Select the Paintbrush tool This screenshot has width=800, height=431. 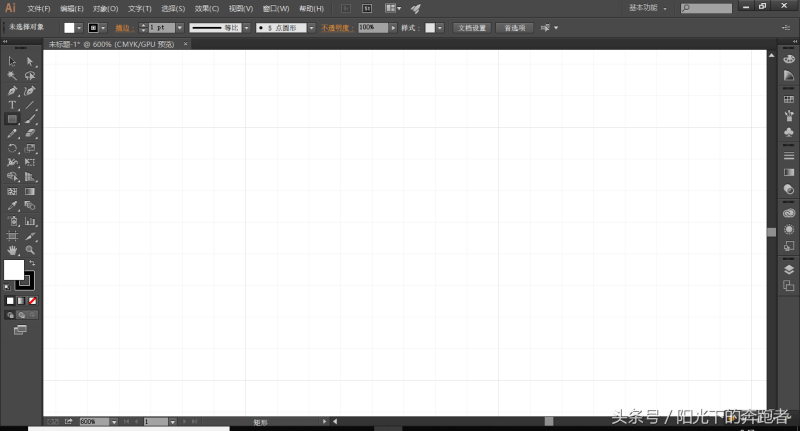(x=30, y=119)
